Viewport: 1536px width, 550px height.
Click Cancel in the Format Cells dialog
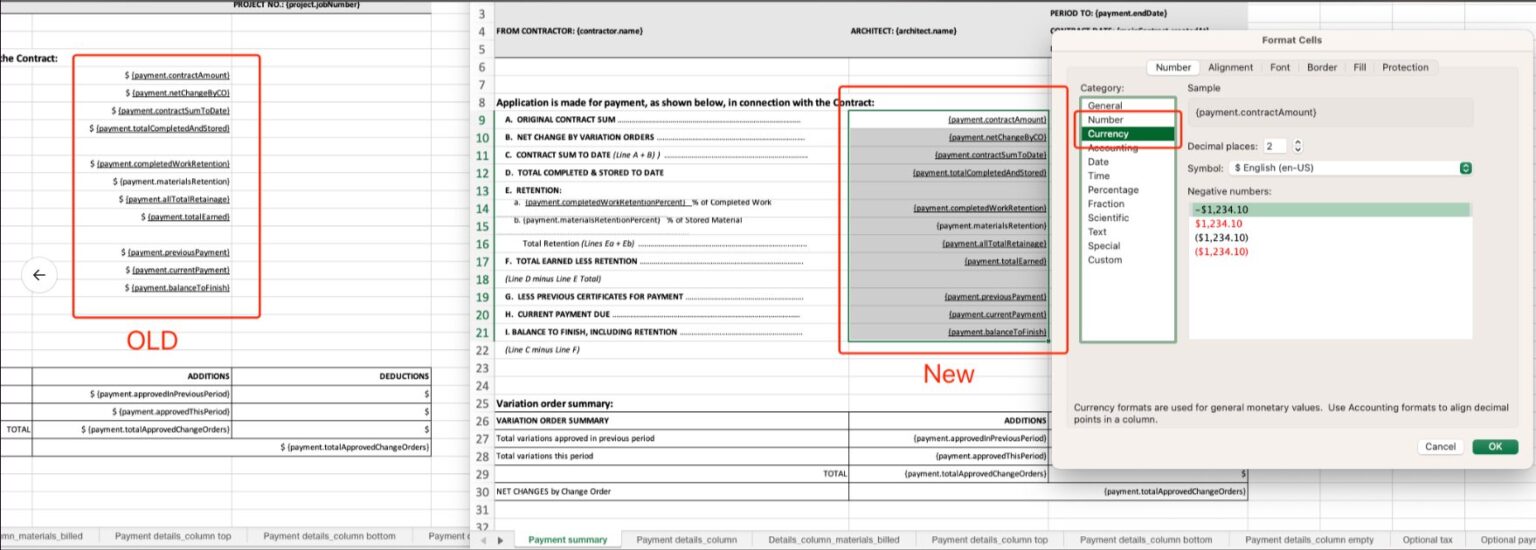click(1440, 446)
